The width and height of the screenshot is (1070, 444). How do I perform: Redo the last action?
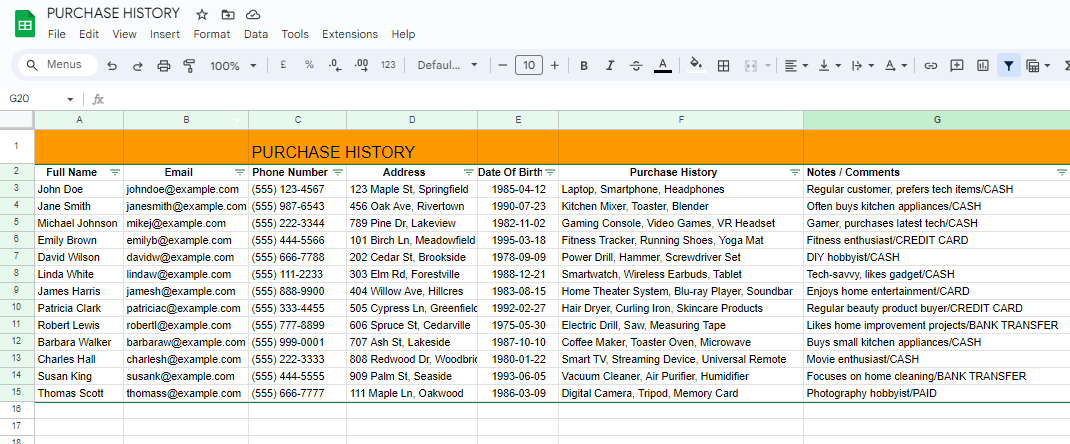click(x=137, y=65)
